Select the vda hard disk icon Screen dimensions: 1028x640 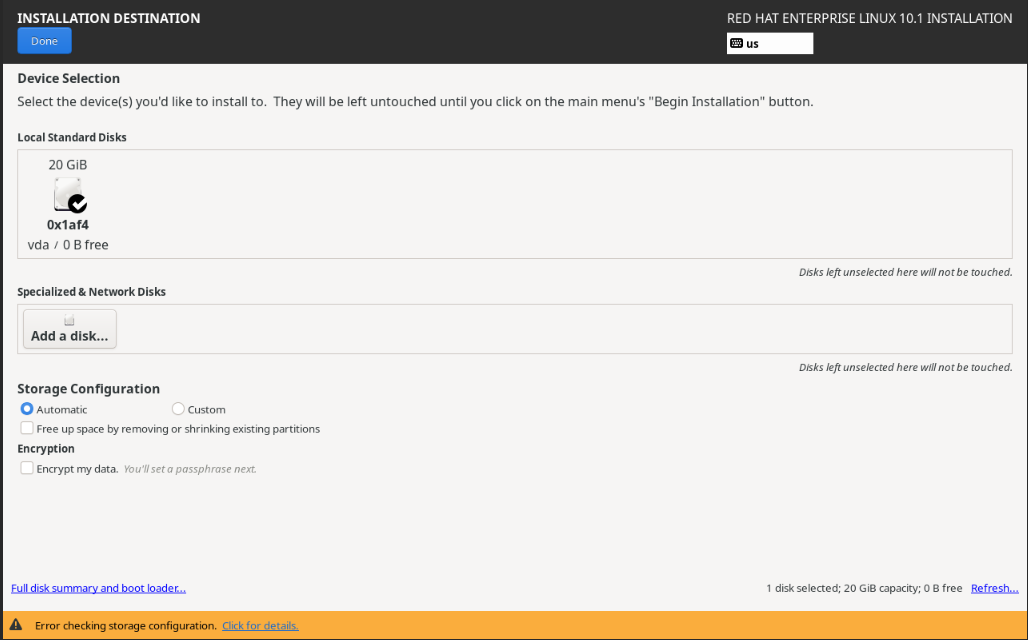tap(67, 193)
